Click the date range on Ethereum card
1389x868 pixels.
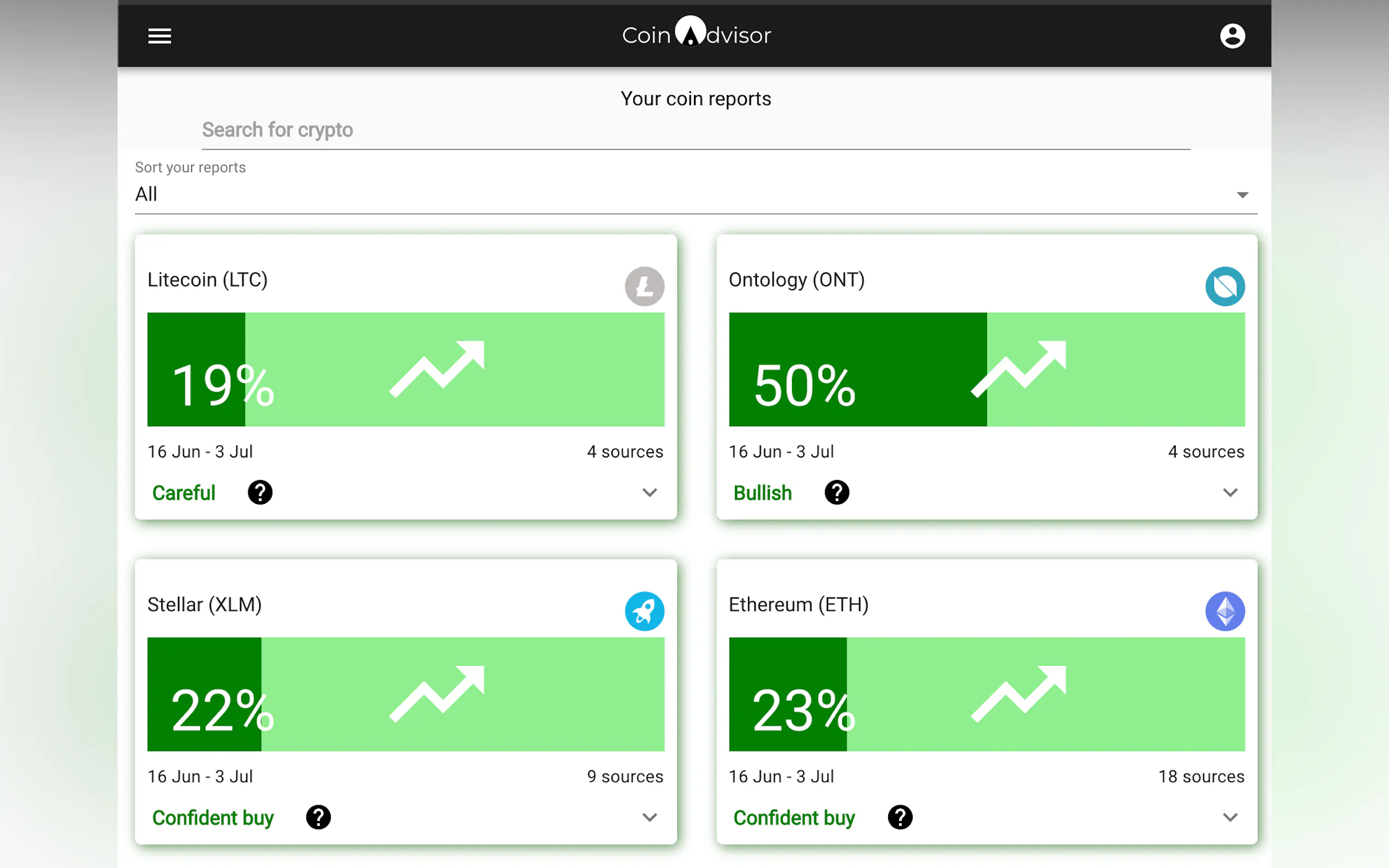tap(781, 777)
